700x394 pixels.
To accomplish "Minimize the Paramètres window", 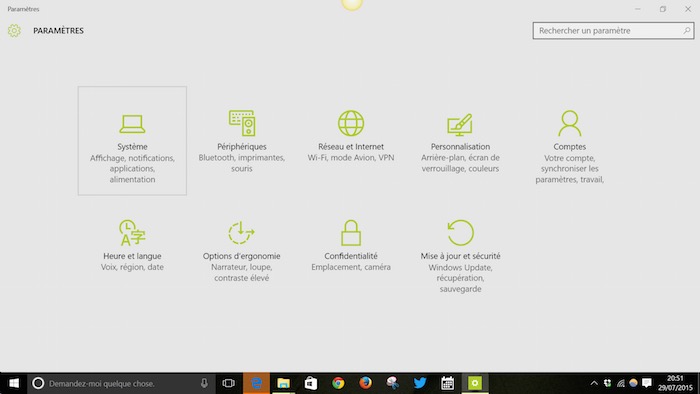I will point(638,9).
